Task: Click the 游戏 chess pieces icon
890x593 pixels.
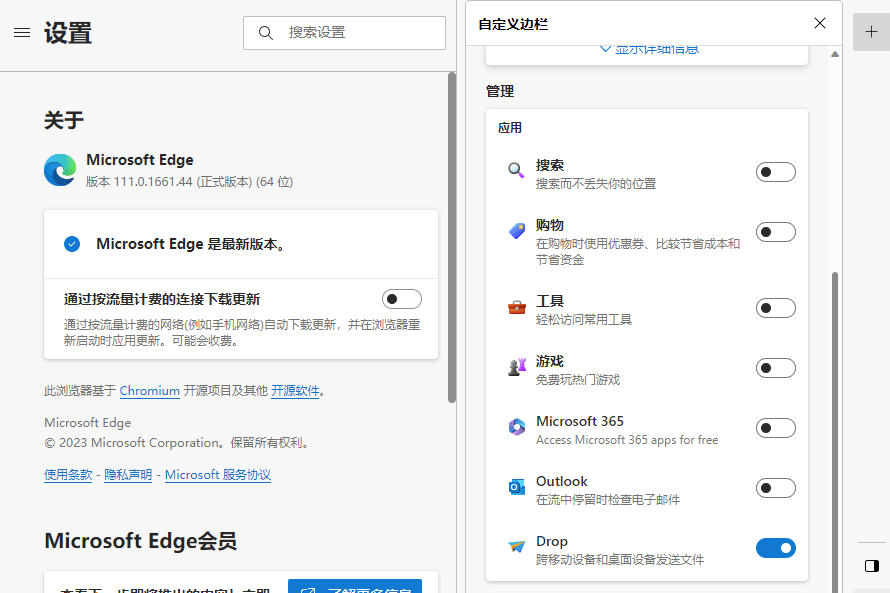Action: tap(517, 367)
